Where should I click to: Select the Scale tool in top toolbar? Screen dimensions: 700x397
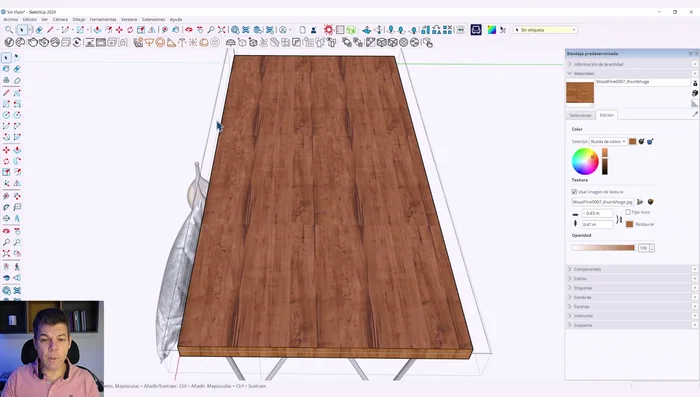pyautogui.click(x=141, y=30)
